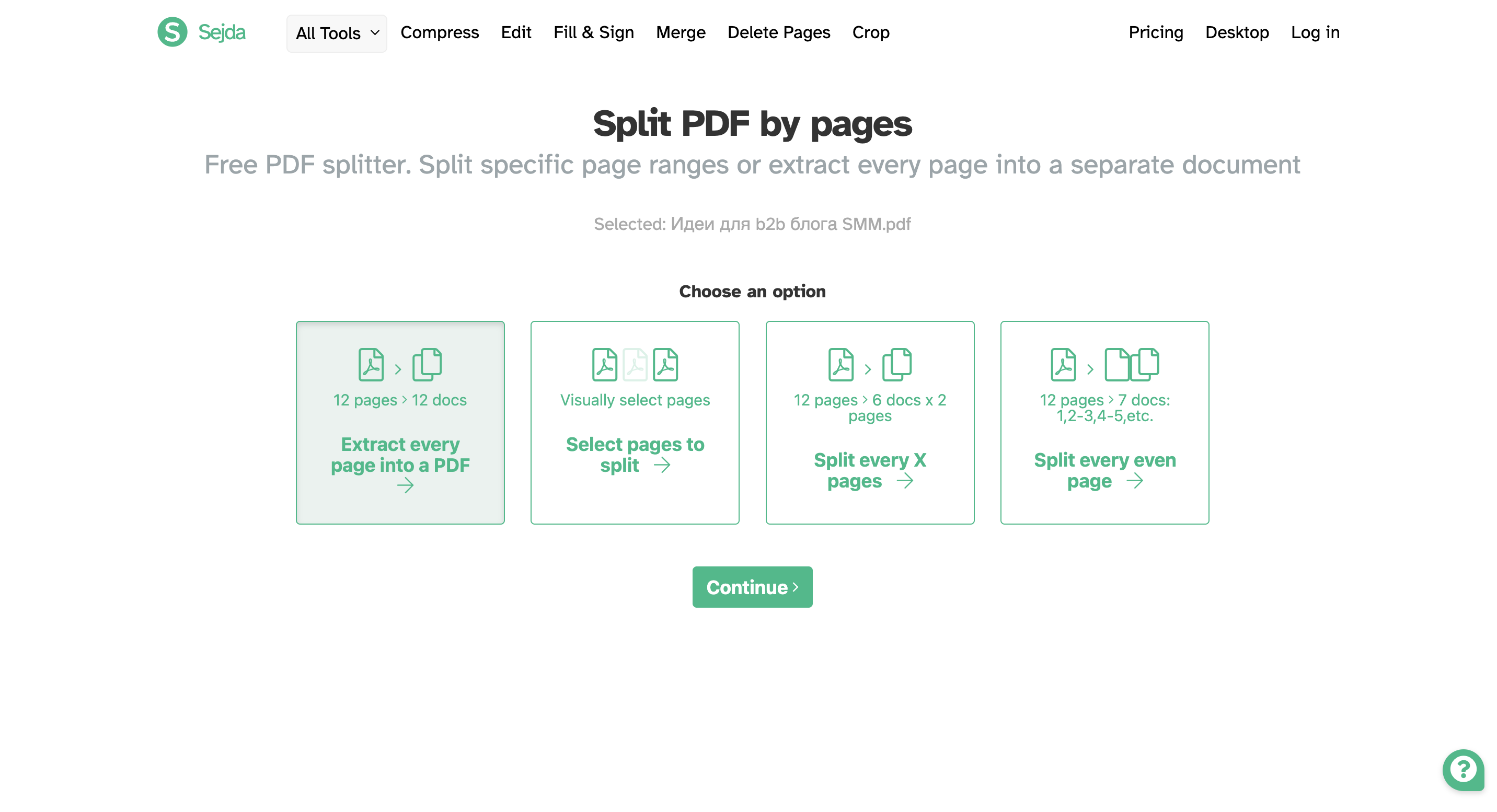Screen dimensions: 1497x812
Task: Click the PDF file icon in Extract every page card
Action: click(371, 365)
